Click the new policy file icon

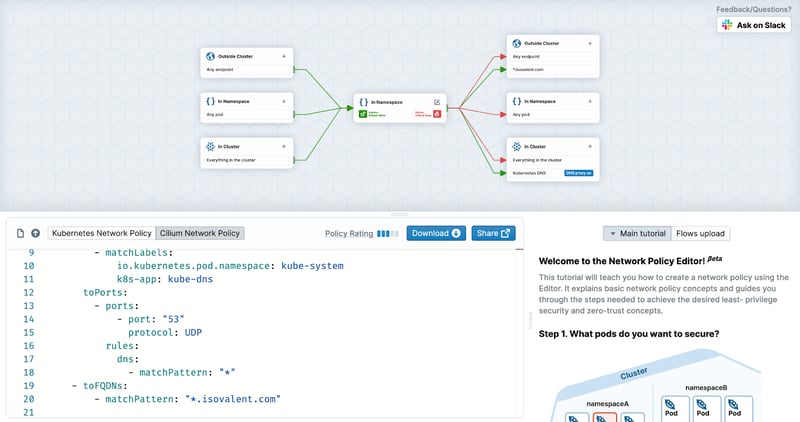tap(20, 233)
